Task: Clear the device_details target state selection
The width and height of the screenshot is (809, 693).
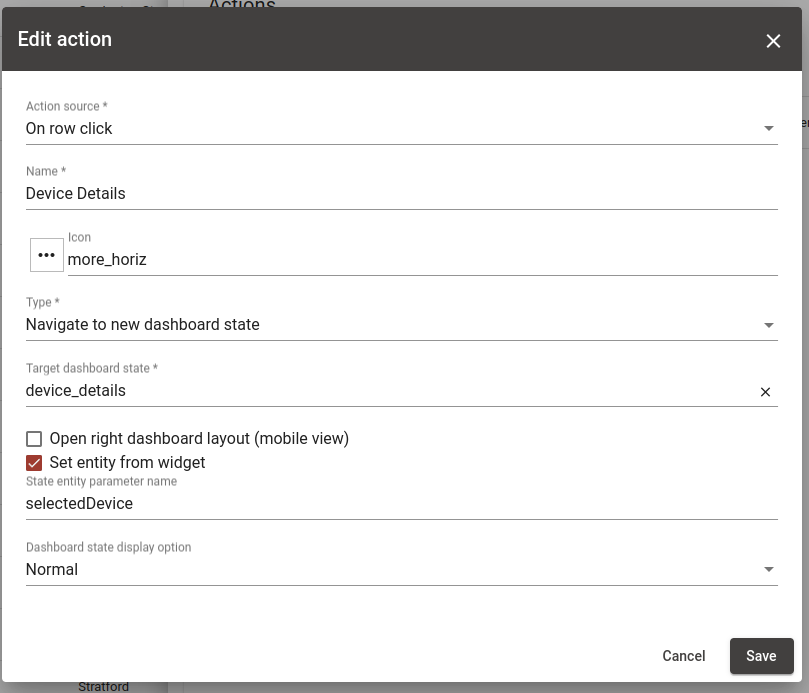Action: point(765,391)
